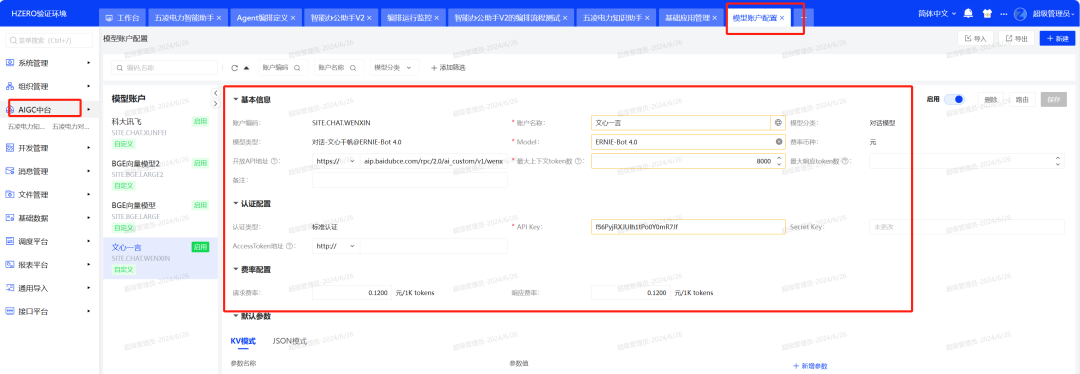Open the 简体中文 language dropdown

pos(937,14)
